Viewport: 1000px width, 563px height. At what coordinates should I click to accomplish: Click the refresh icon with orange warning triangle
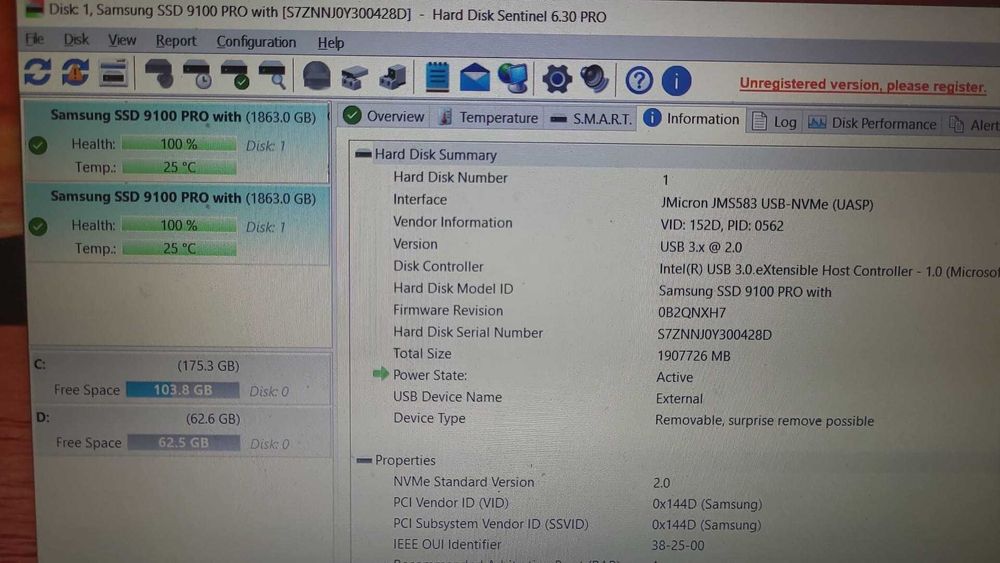point(75,72)
